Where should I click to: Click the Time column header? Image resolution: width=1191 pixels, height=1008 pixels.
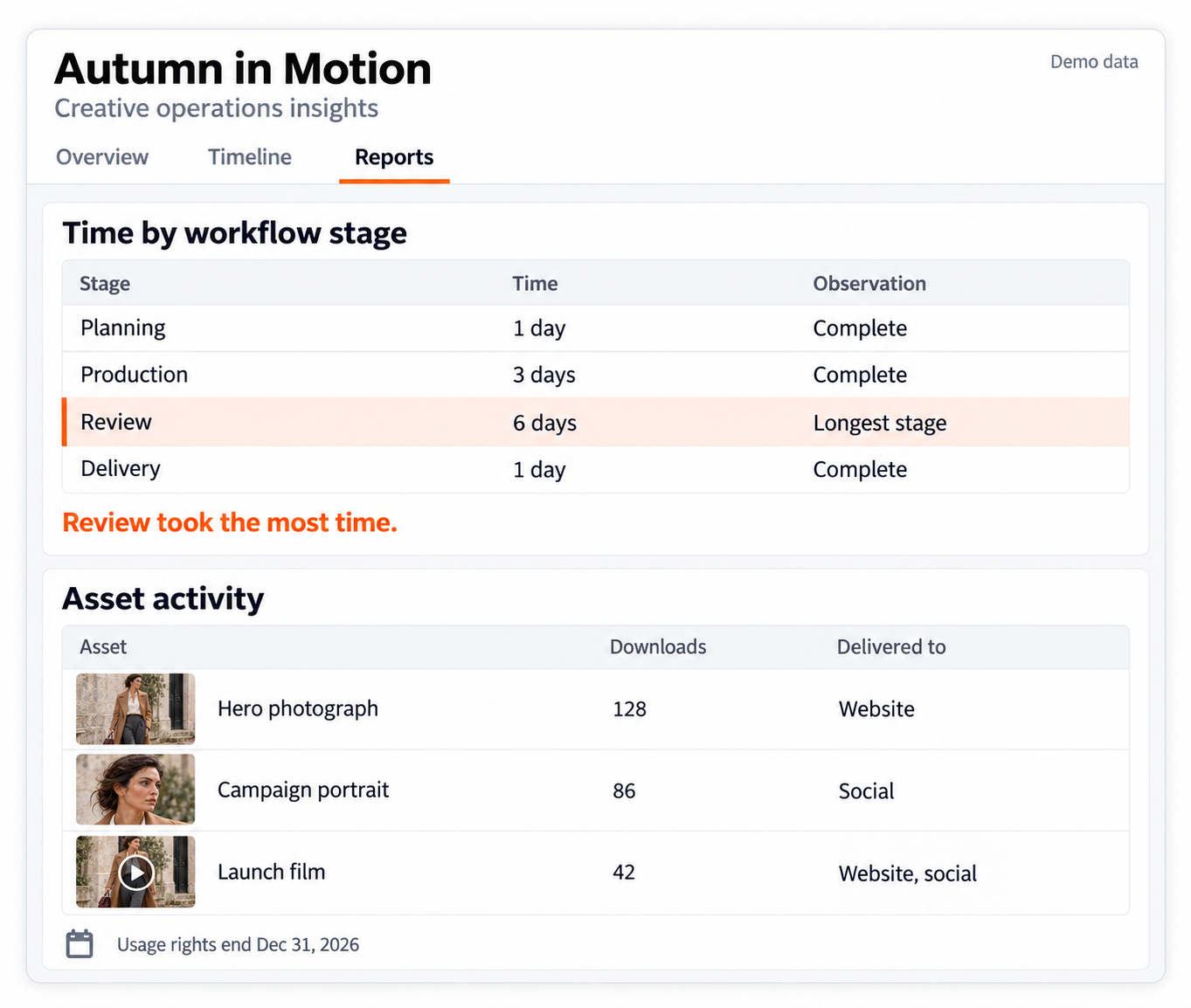[x=535, y=284]
